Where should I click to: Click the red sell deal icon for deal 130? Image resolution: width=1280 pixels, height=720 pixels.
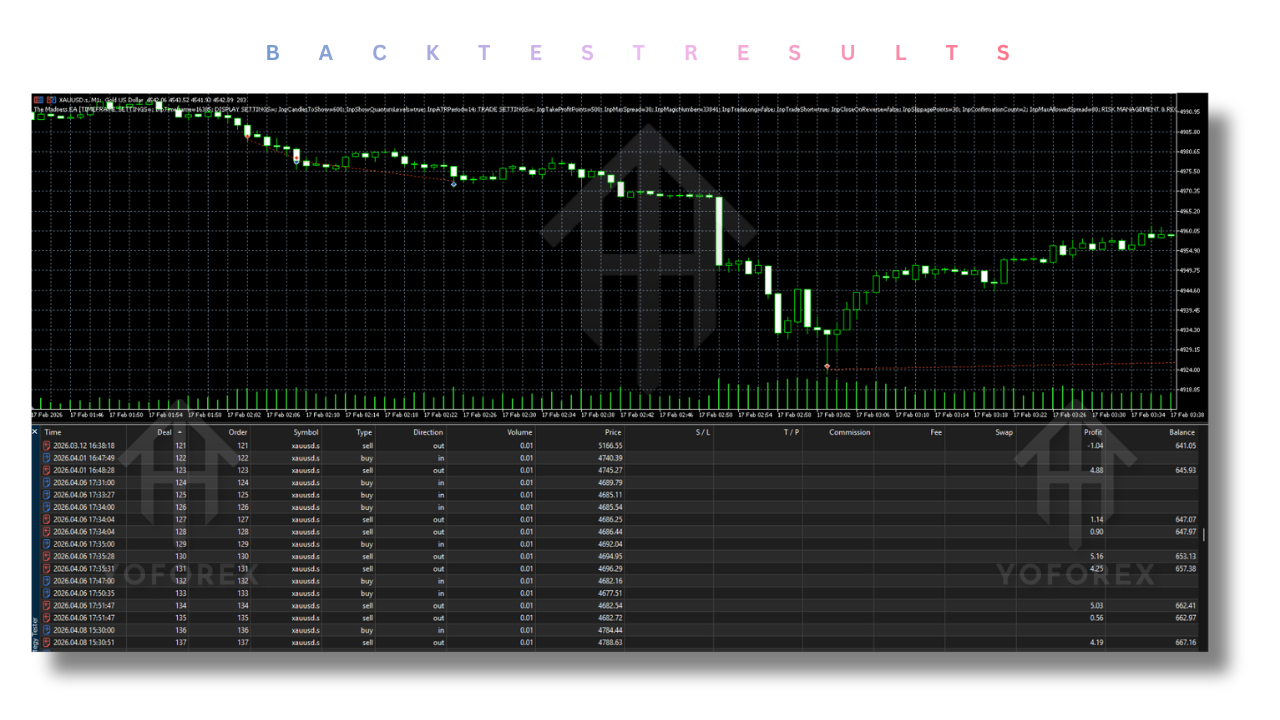[x=46, y=556]
